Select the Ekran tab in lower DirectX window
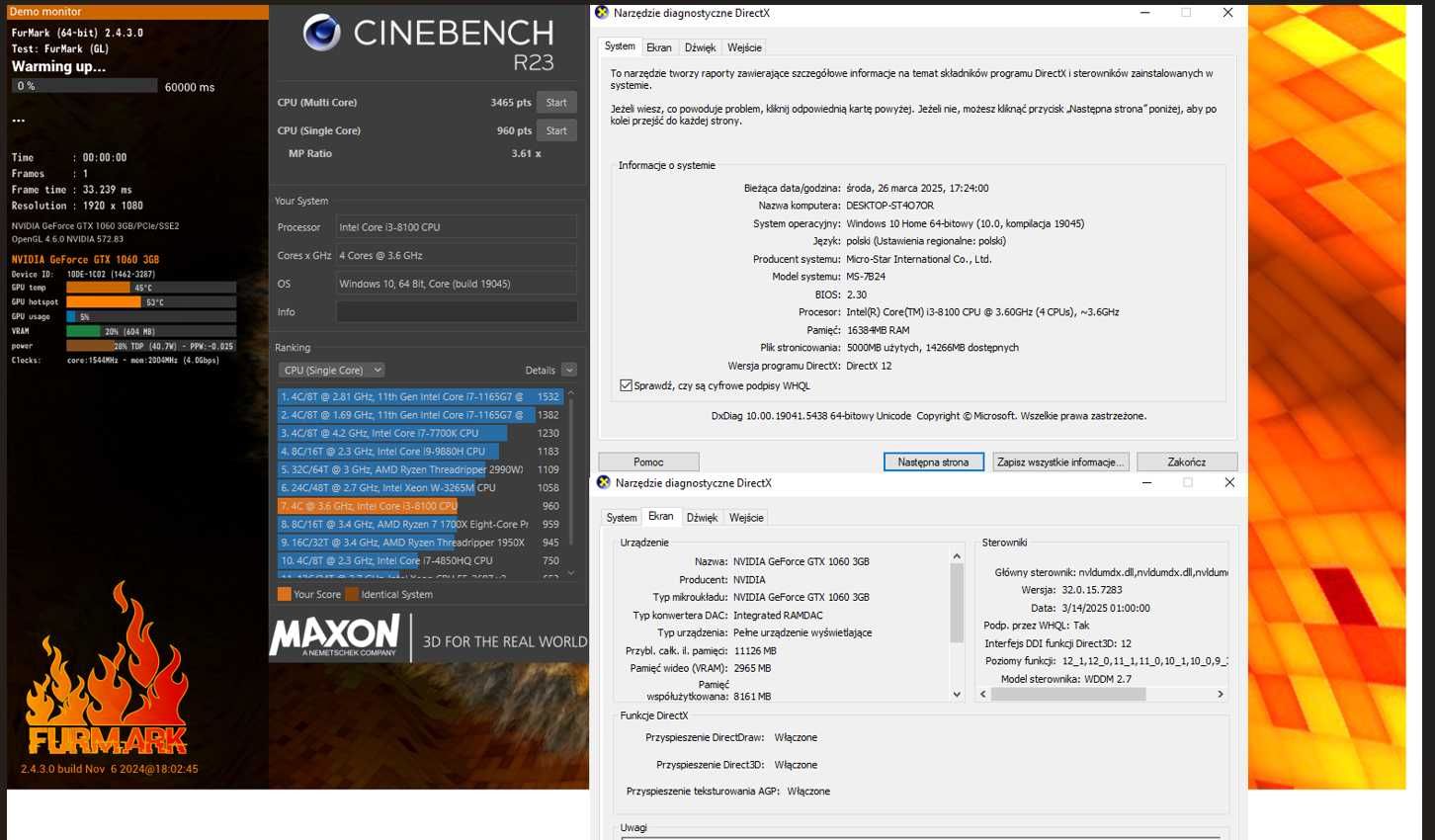 661,517
